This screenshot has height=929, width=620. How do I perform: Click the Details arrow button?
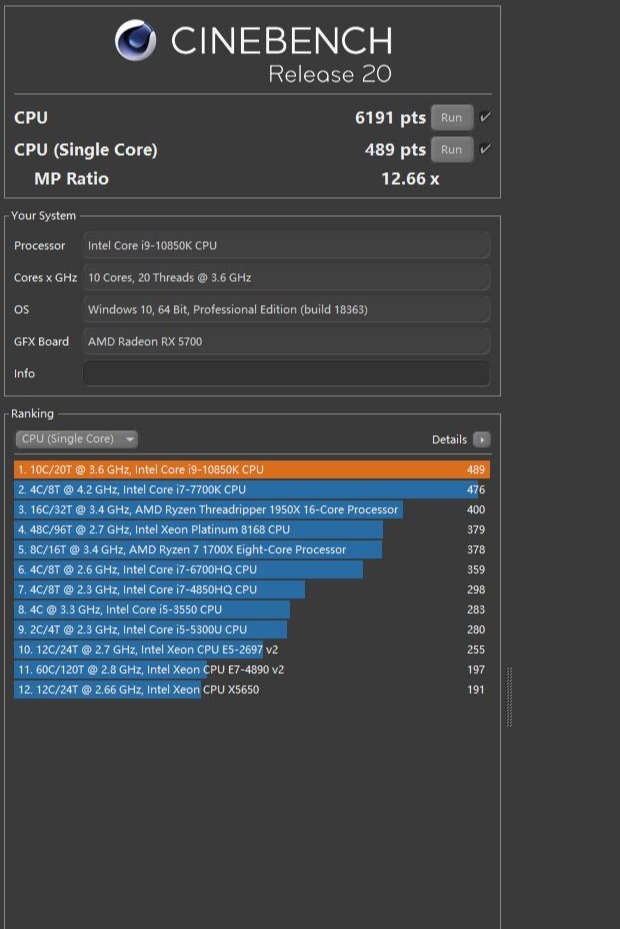pos(482,439)
